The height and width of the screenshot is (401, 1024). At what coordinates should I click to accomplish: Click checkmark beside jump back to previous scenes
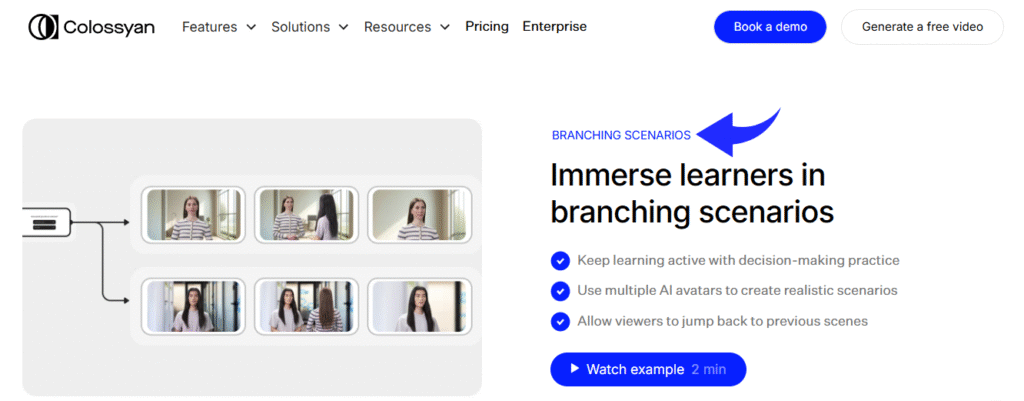(560, 322)
